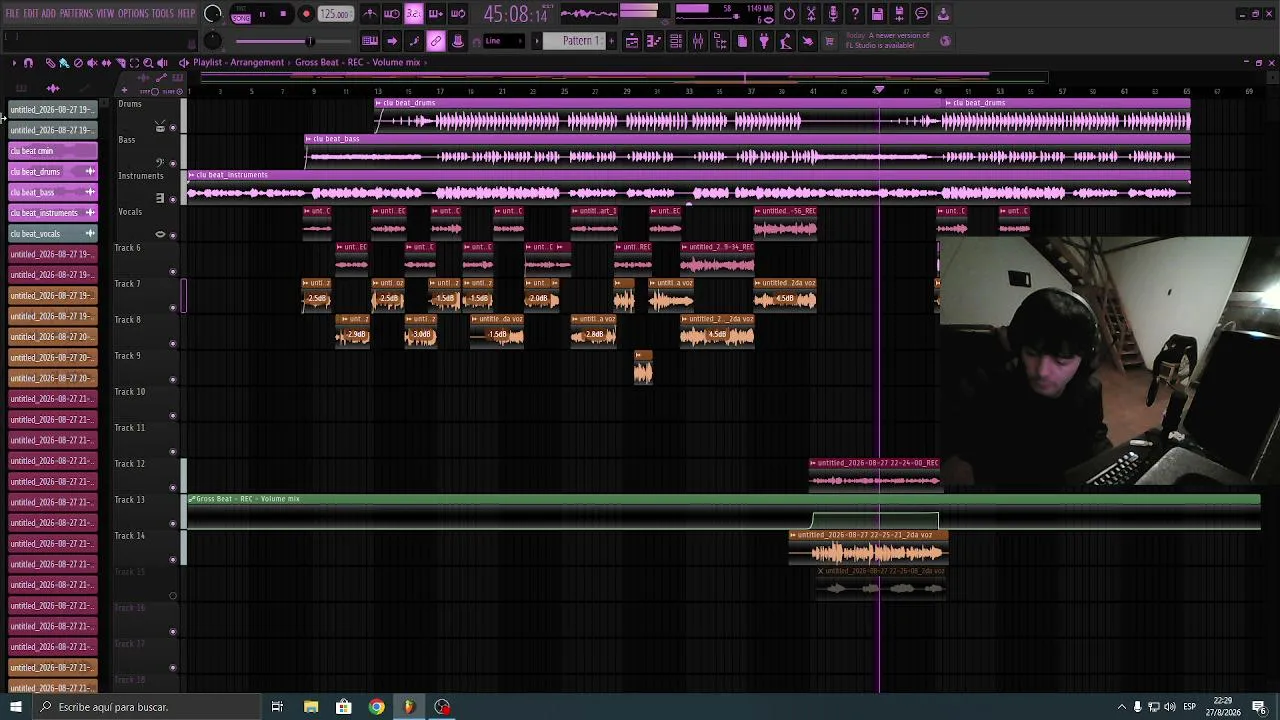The height and width of the screenshot is (720, 1280).
Task: Click the wait-for-input icon beside the metronome
Action: pyautogui.click(x=392, y=14)
